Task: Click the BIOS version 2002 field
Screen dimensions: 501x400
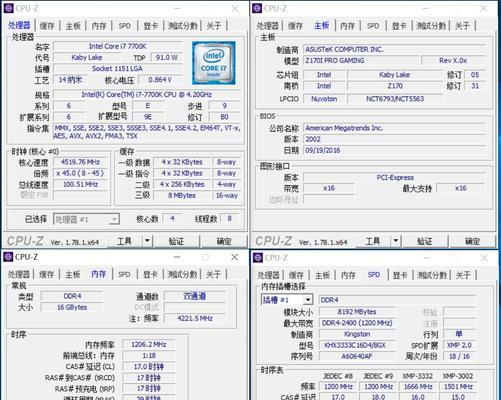Action: pos(394,139)
